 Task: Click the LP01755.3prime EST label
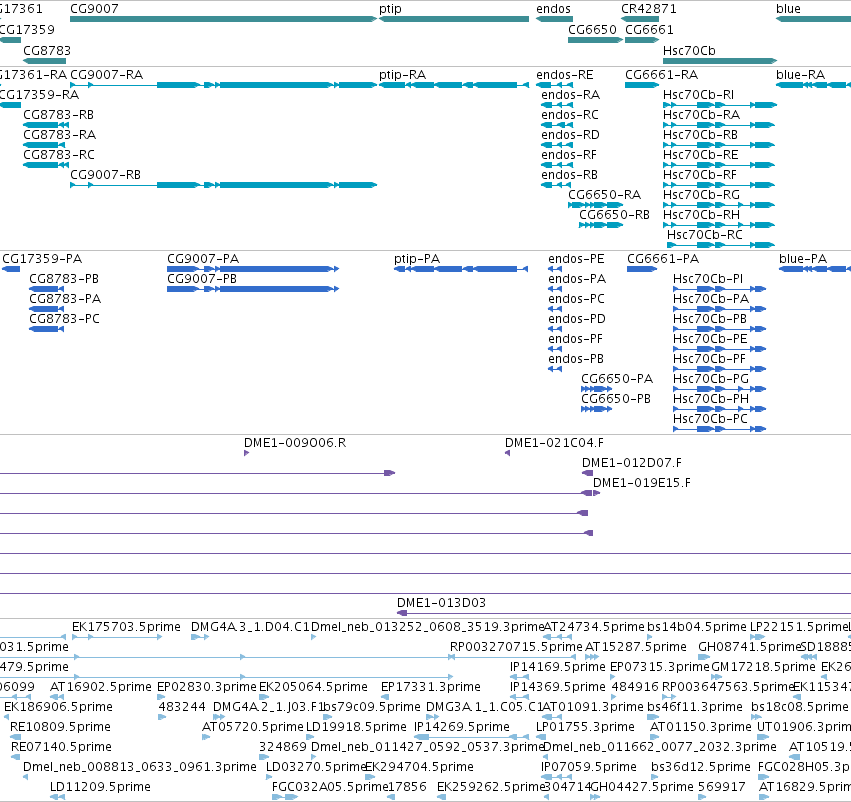[585, 727]
